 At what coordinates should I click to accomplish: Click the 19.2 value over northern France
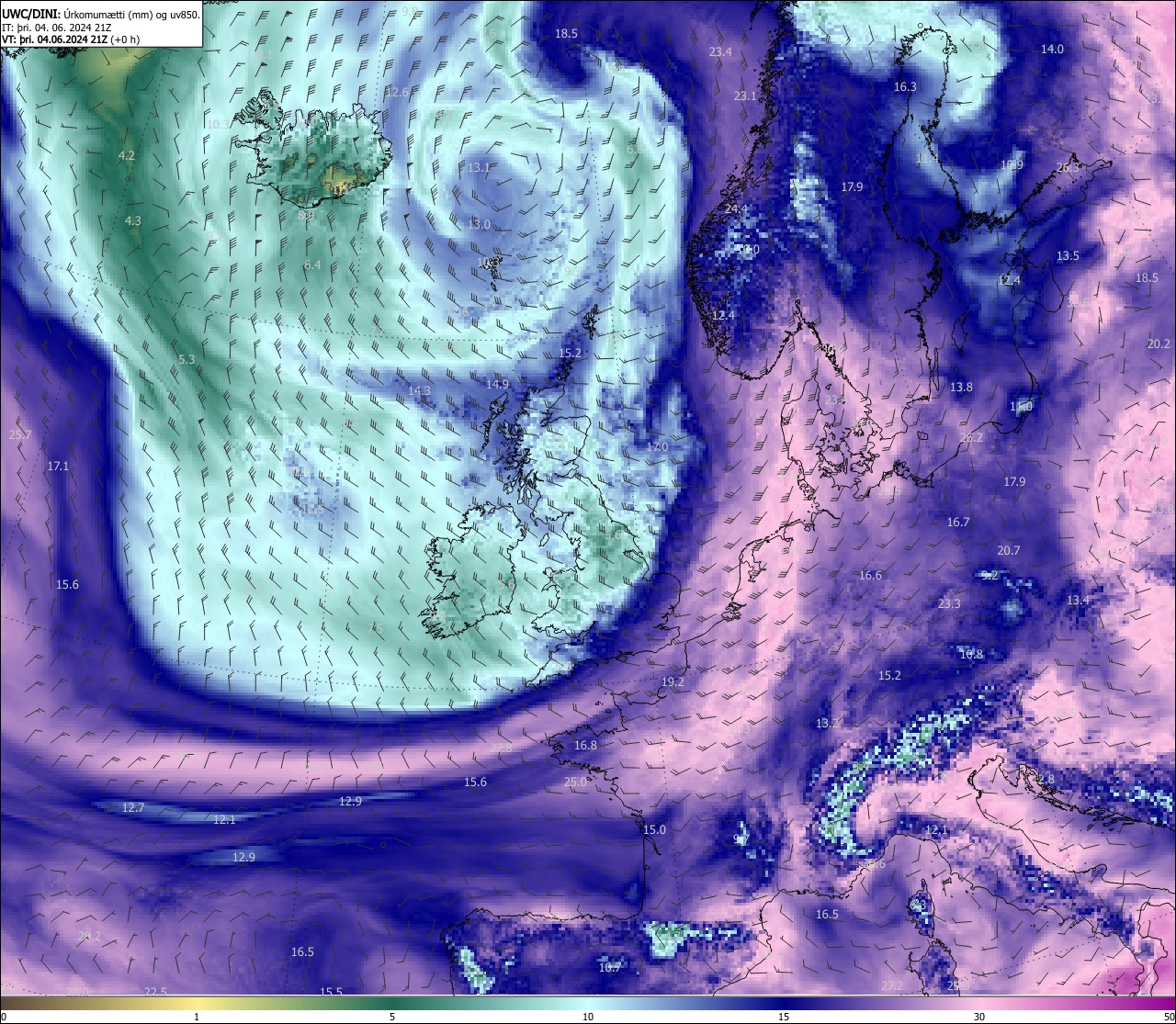673,682
